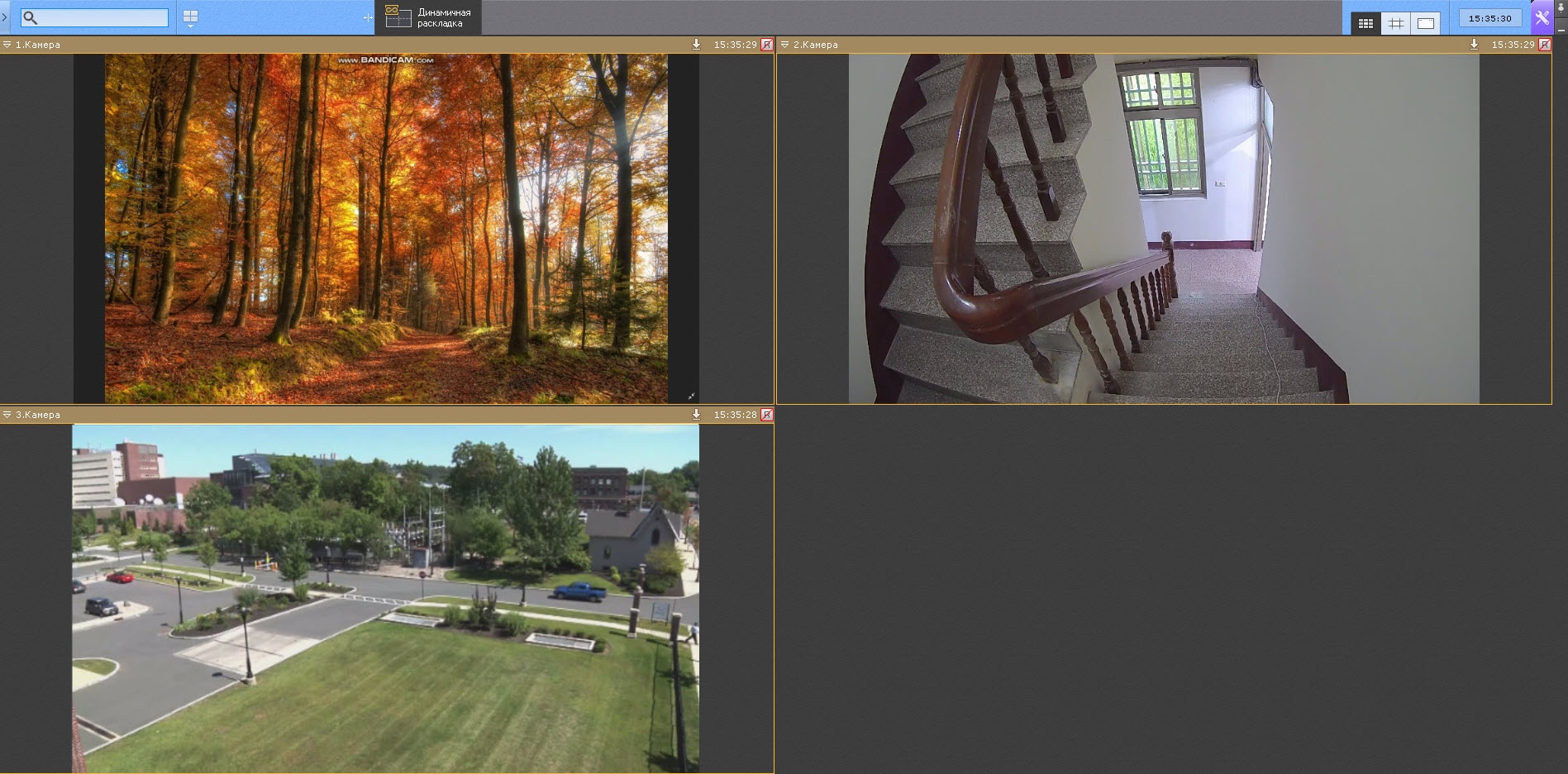Image resolution: width=1568 pixels, height=774 pixels.
Task: Click the 15:35:30 clock button
Action: tap(1489, 18)
